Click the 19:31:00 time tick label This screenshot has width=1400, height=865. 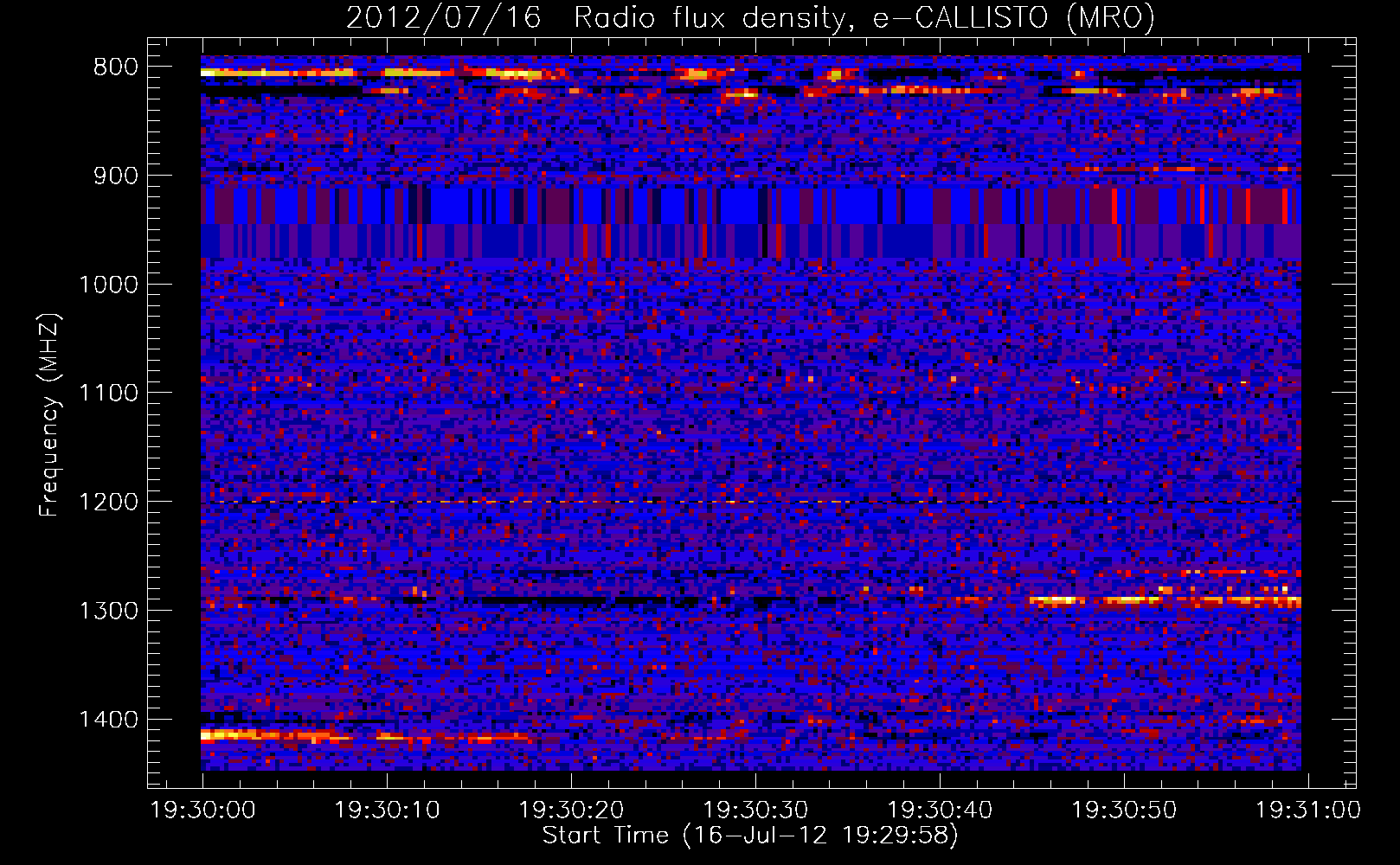[1308, 811]
